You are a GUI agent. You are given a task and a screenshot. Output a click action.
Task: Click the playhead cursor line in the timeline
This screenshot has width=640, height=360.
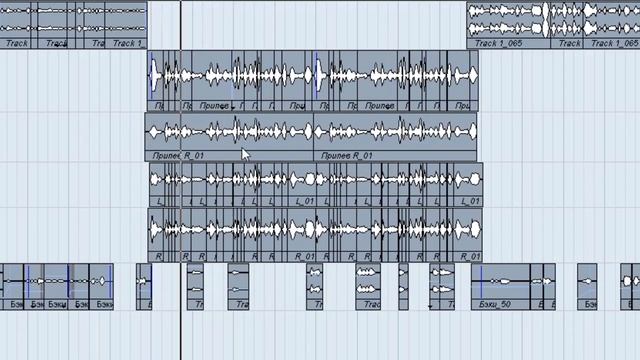click(181, 180)
